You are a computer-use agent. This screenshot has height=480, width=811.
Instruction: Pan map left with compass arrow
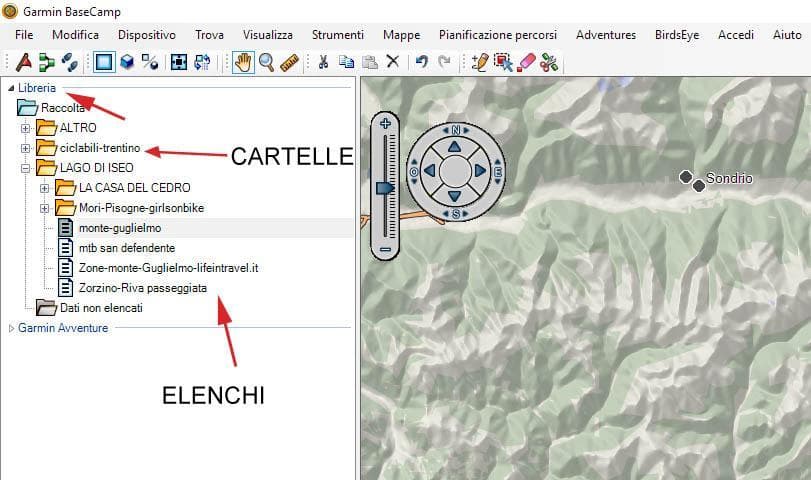[429, 170]
